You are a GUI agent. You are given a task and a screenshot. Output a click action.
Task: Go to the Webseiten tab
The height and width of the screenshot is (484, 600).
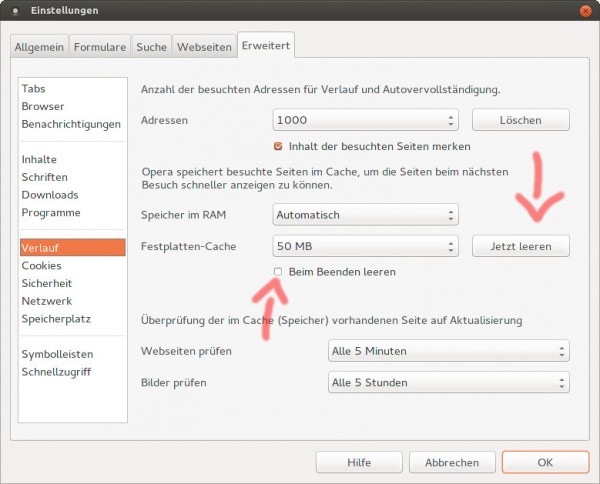click(204, 47)
